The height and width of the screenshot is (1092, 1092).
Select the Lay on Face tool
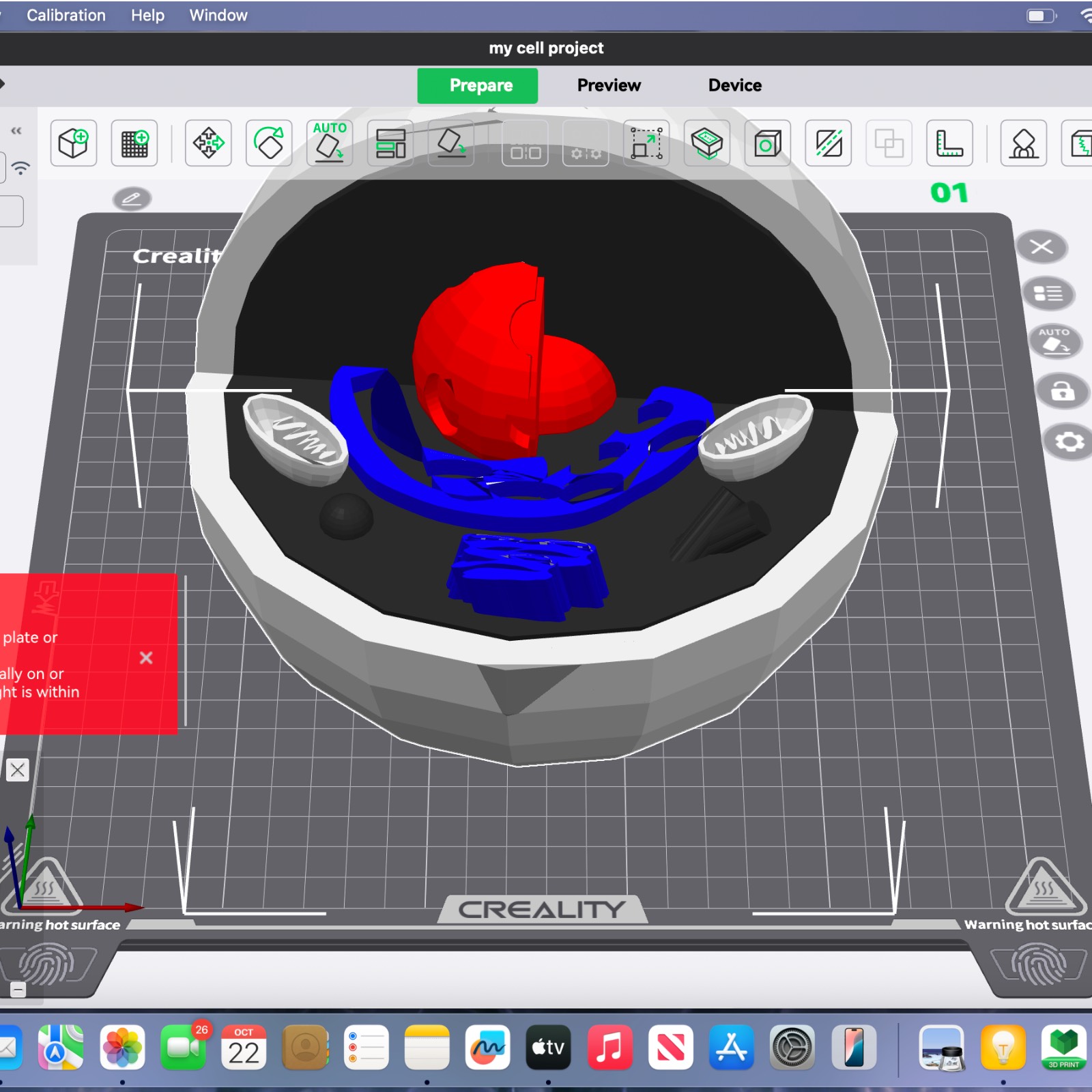pos(451,143)
